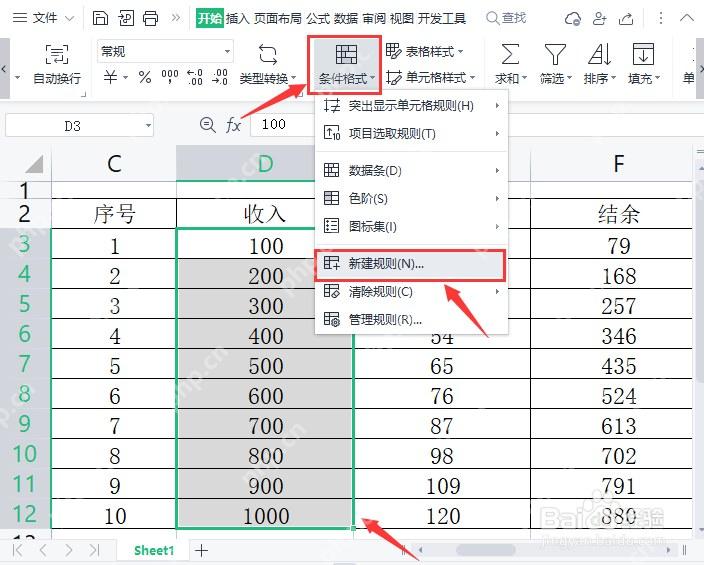The image size is (704, 565).
Task: Open the 审阅 tab
Action: click(374, 18)
